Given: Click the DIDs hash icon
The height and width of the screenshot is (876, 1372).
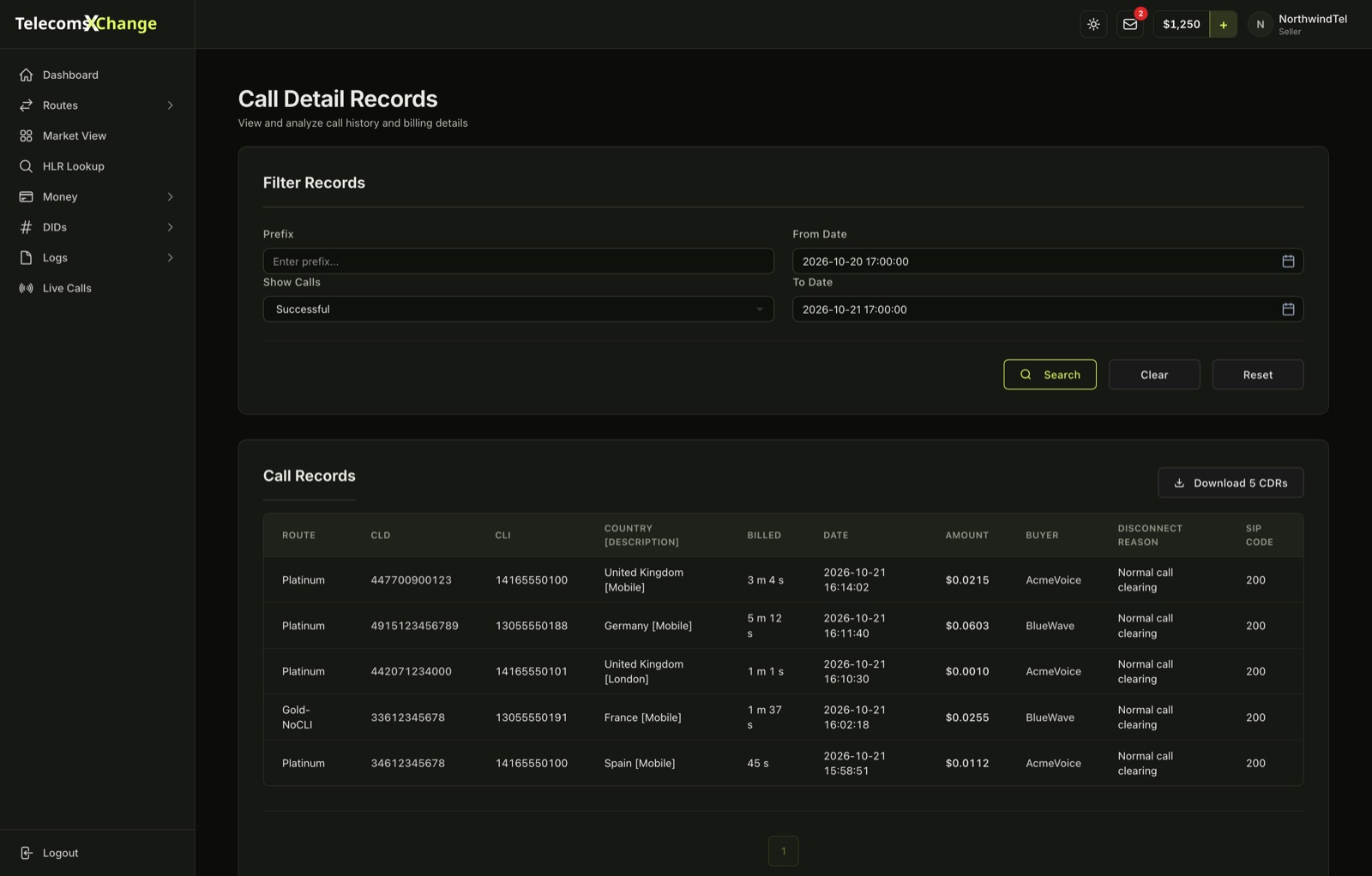Looking at the screenshot, I should pos(26,227).
